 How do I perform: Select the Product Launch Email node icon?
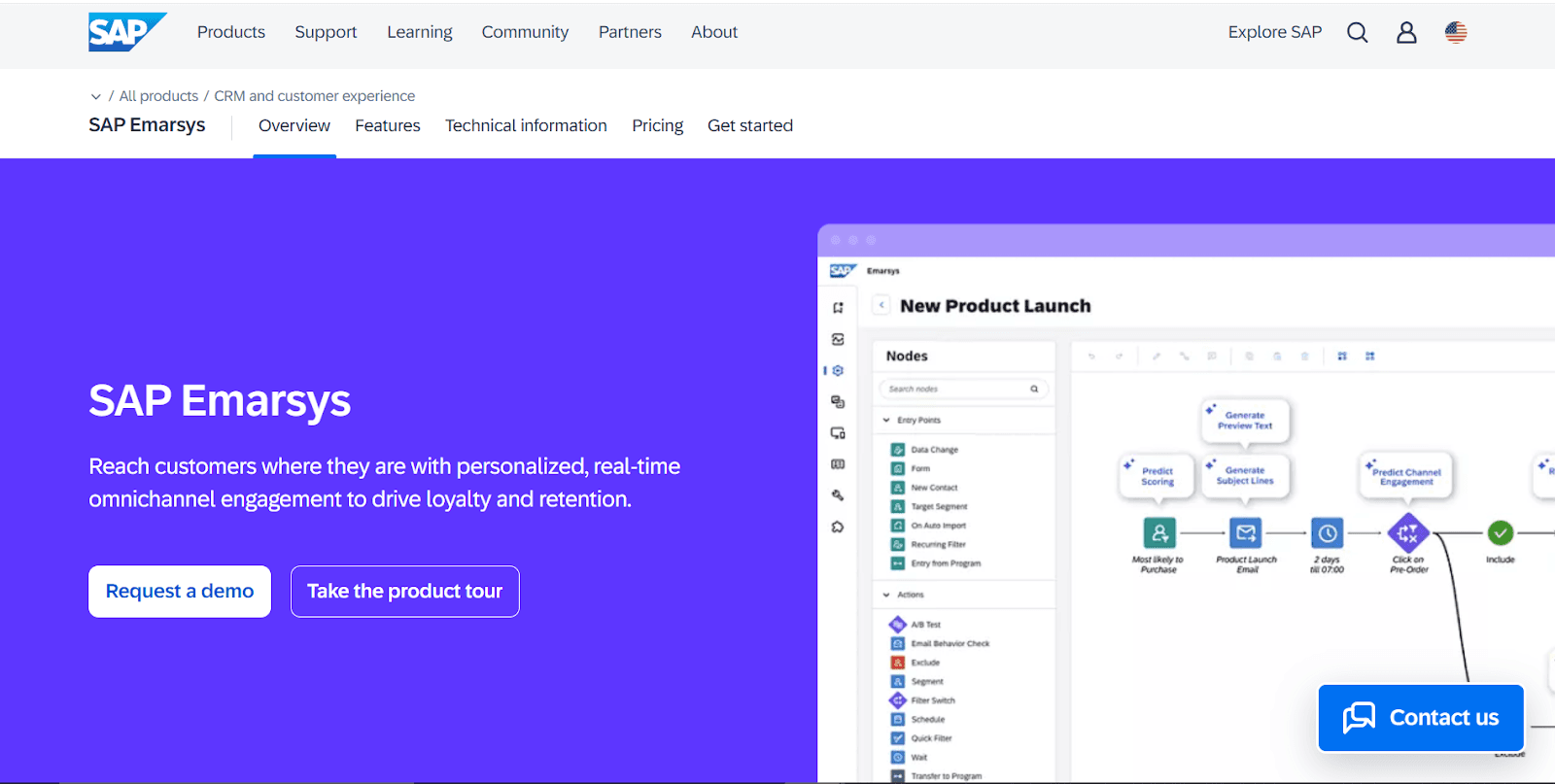click(x=1246, y=532)
